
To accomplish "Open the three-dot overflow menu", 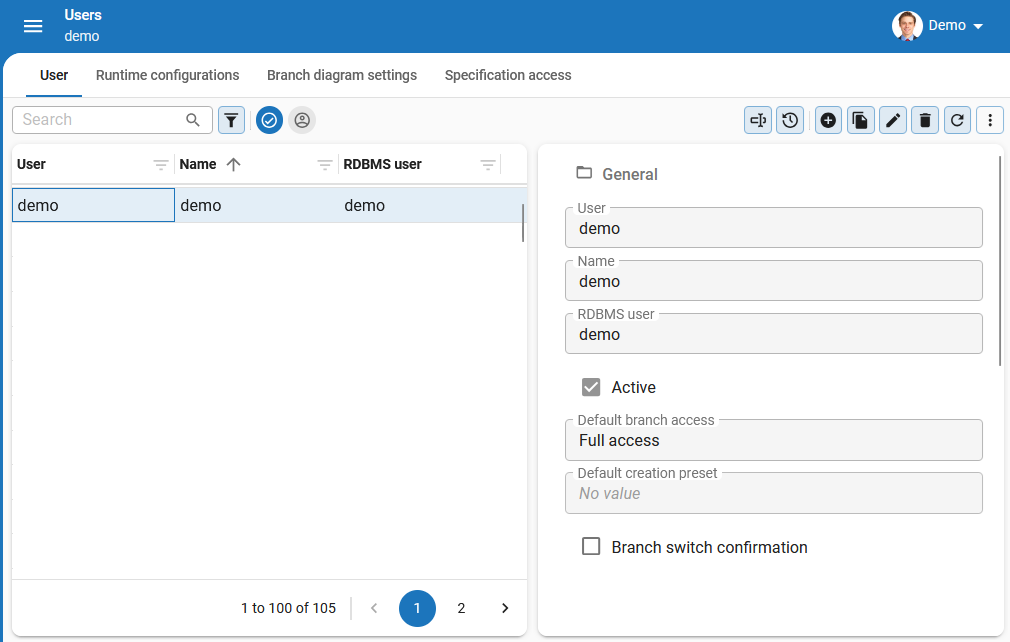I will (989, 120).
